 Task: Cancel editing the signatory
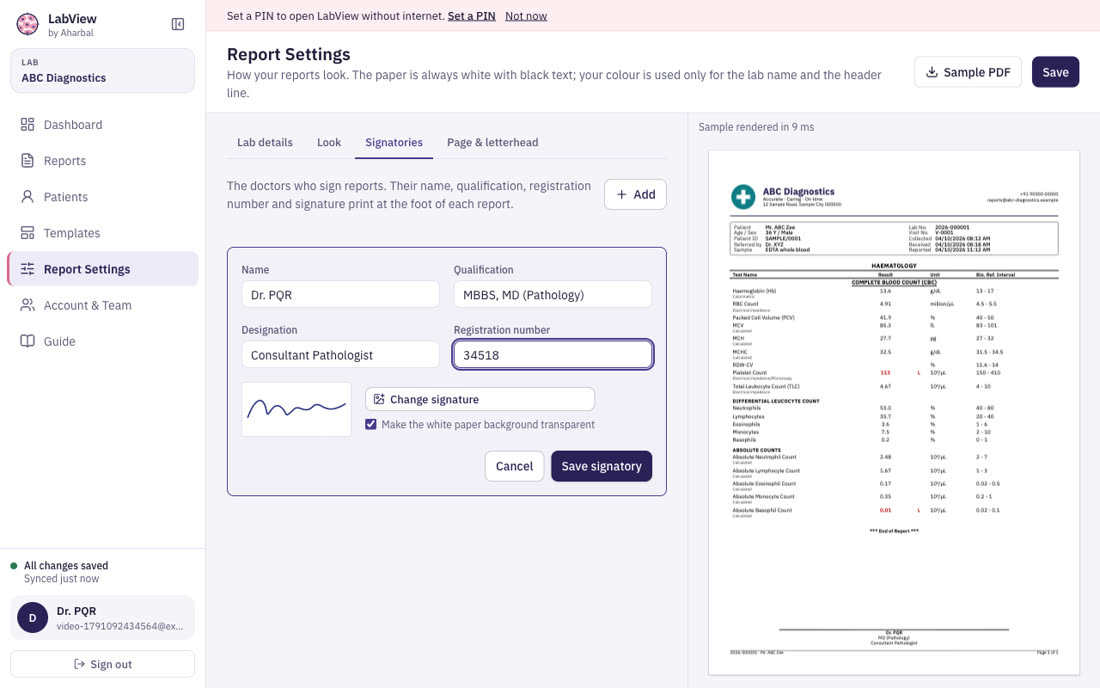coord(514,466)
